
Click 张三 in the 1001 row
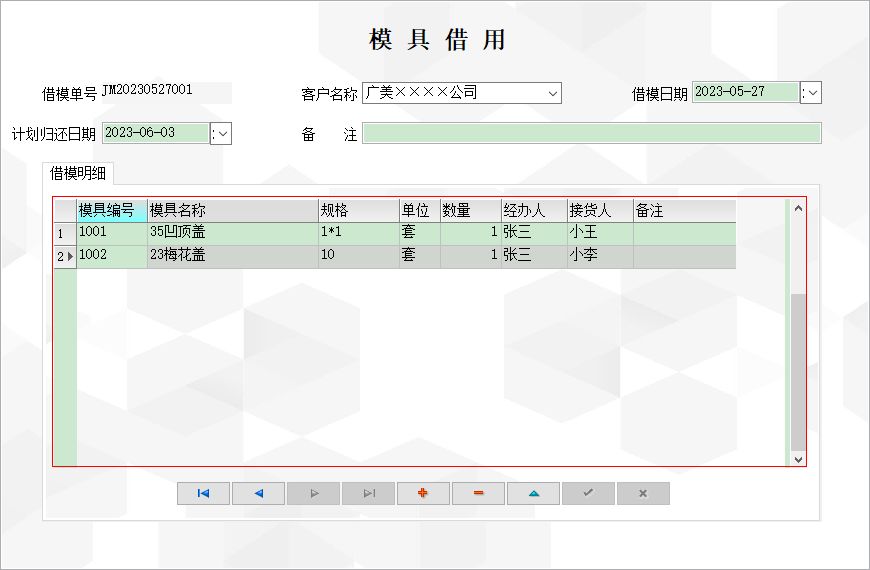tap(534, 234)
